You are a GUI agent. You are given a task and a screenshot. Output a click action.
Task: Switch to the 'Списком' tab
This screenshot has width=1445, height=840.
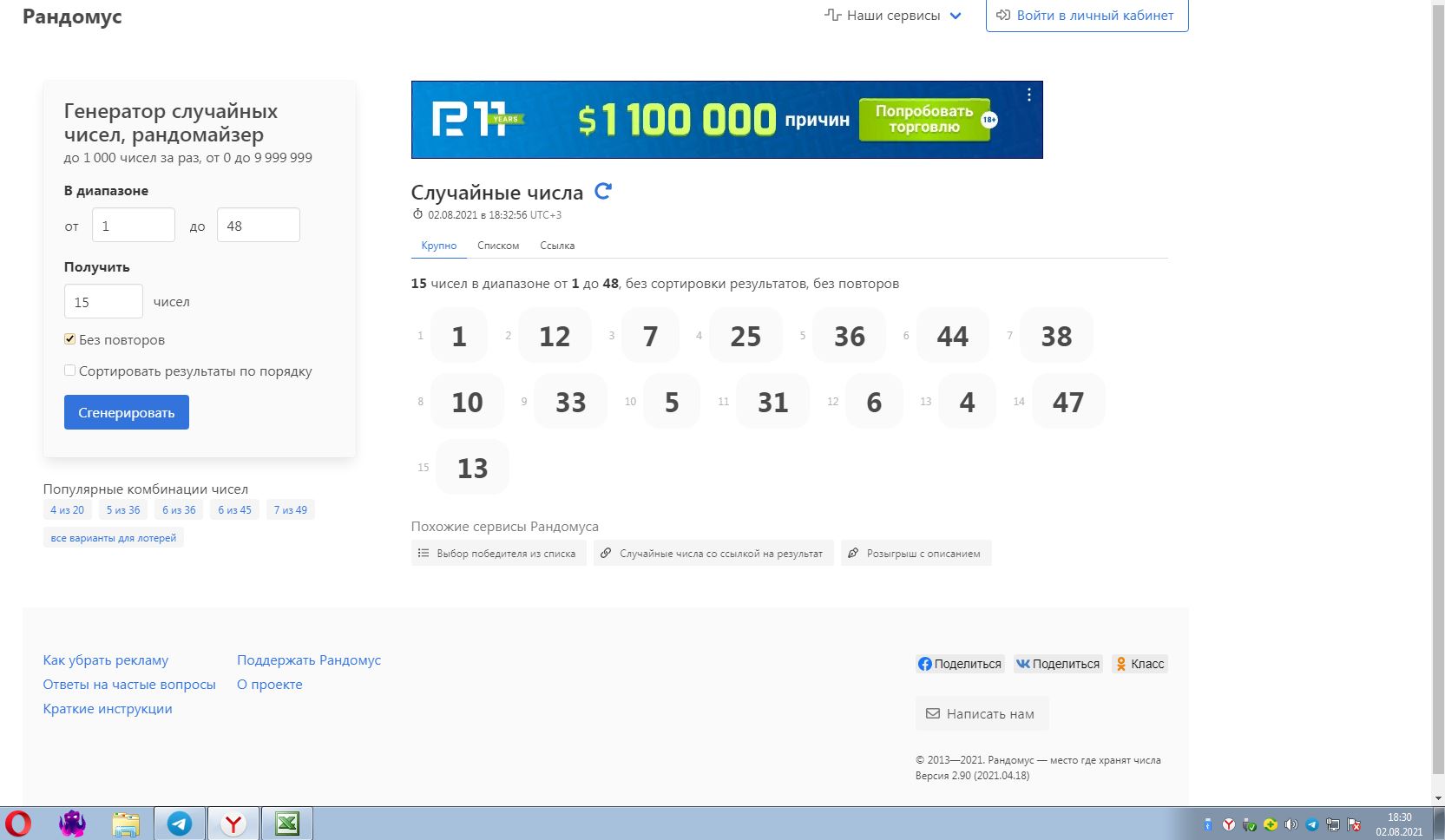498,246
